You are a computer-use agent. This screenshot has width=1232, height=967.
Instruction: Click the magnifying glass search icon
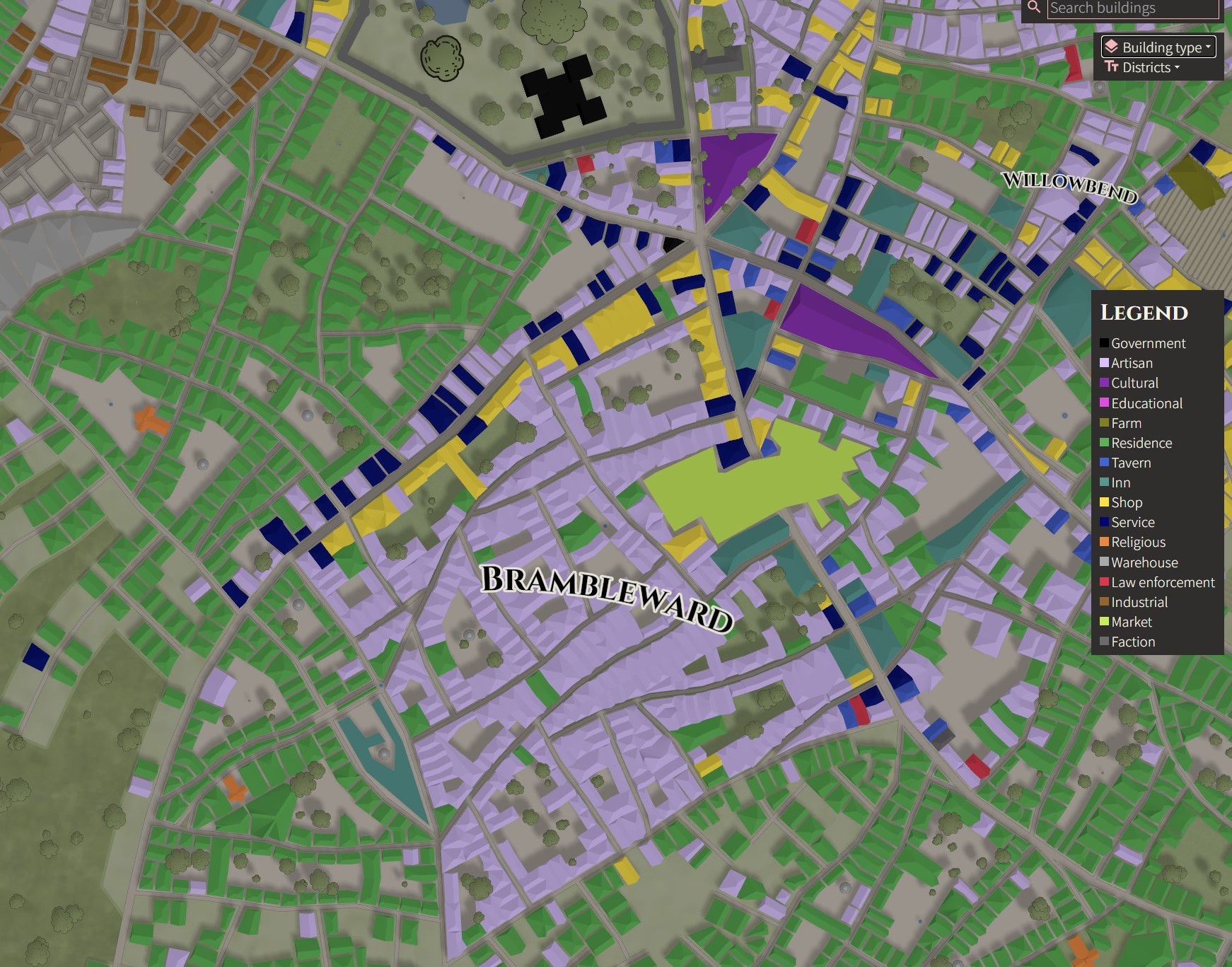pos(1034,8)
